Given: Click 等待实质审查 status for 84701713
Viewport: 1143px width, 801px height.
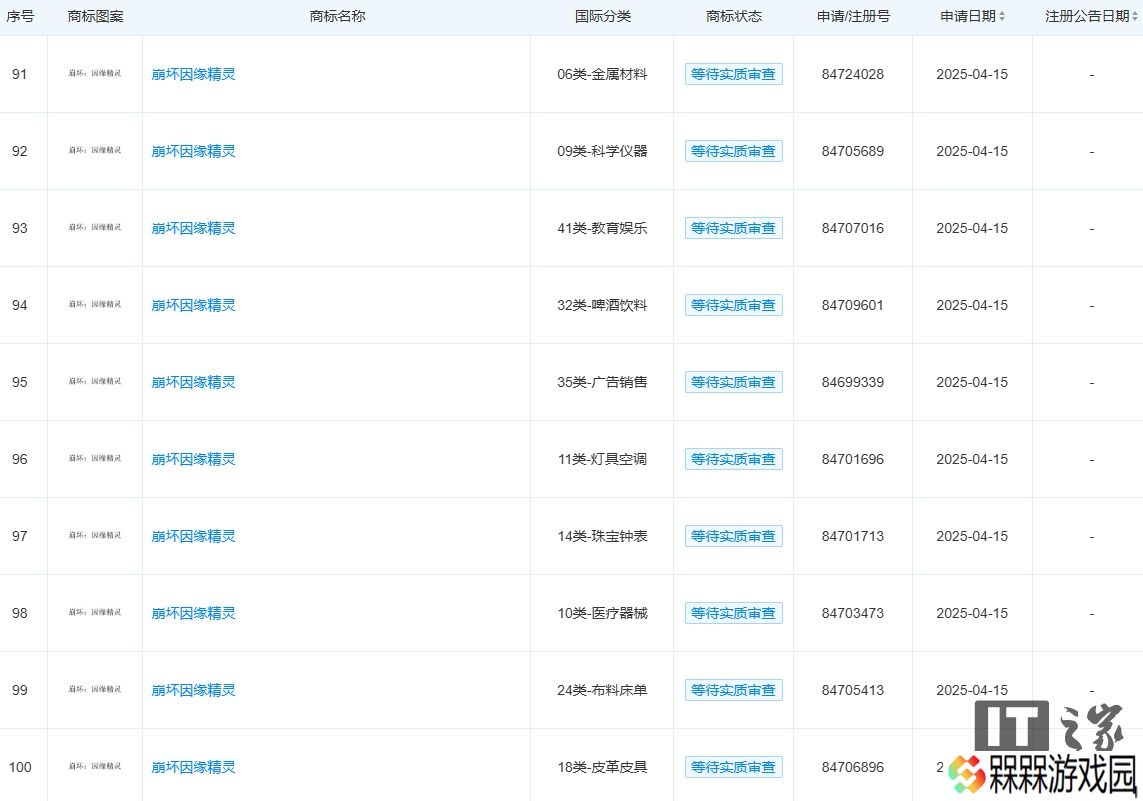Looking at the screenshot, I should click(x=733, y=536).
